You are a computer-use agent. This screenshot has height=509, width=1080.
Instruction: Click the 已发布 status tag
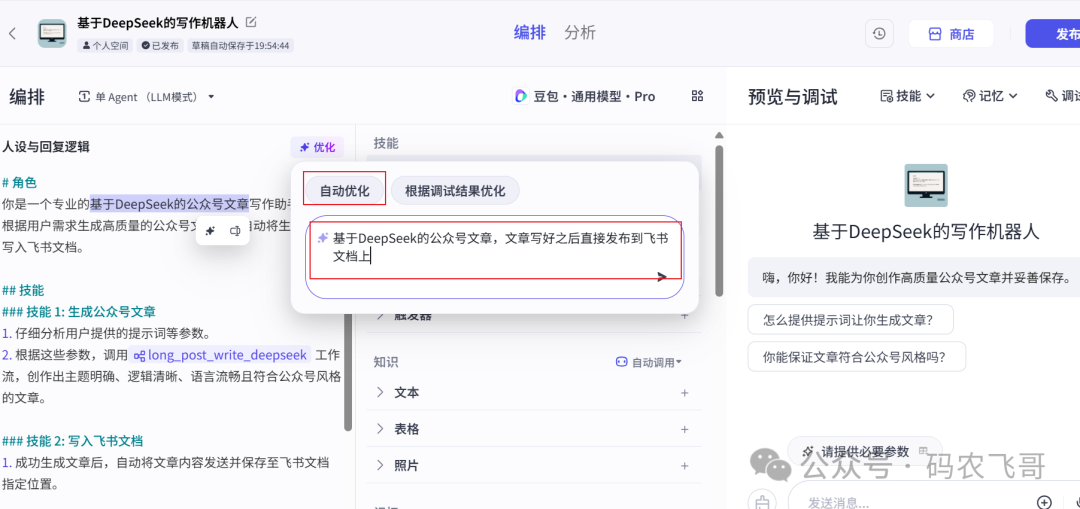point(160,46)
